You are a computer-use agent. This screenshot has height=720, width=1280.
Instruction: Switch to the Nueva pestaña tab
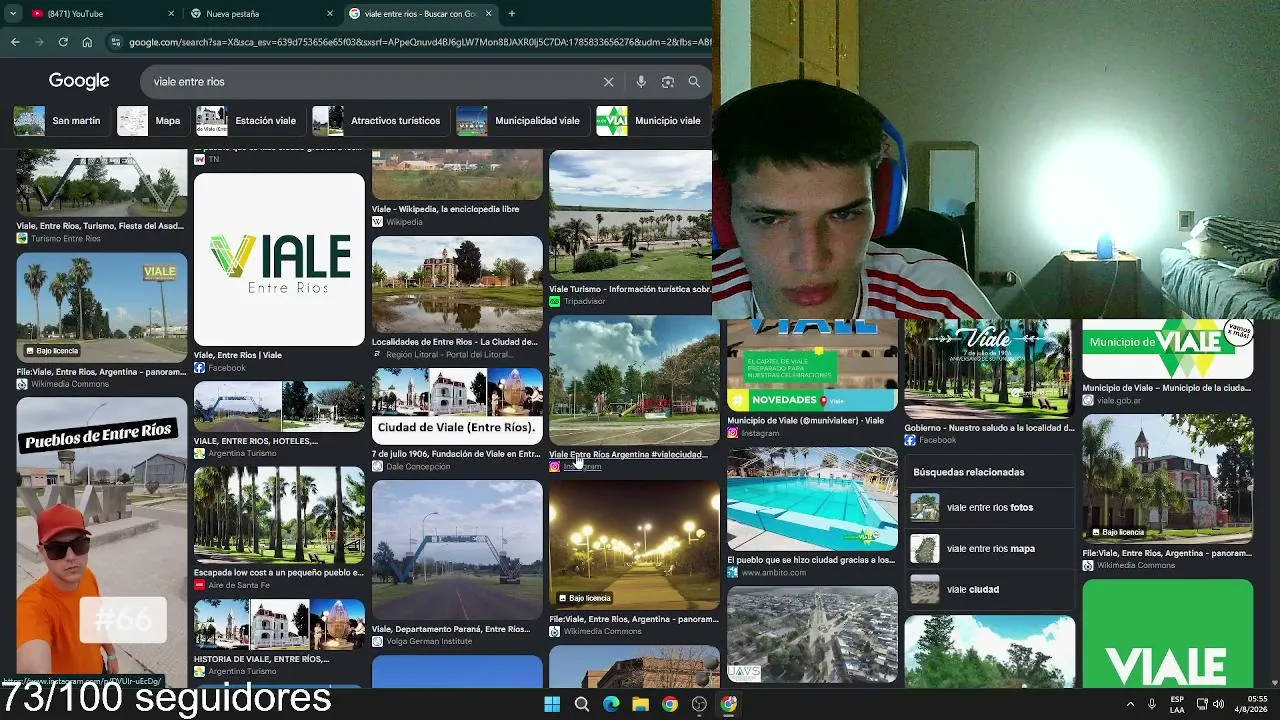tap(262, 14)
